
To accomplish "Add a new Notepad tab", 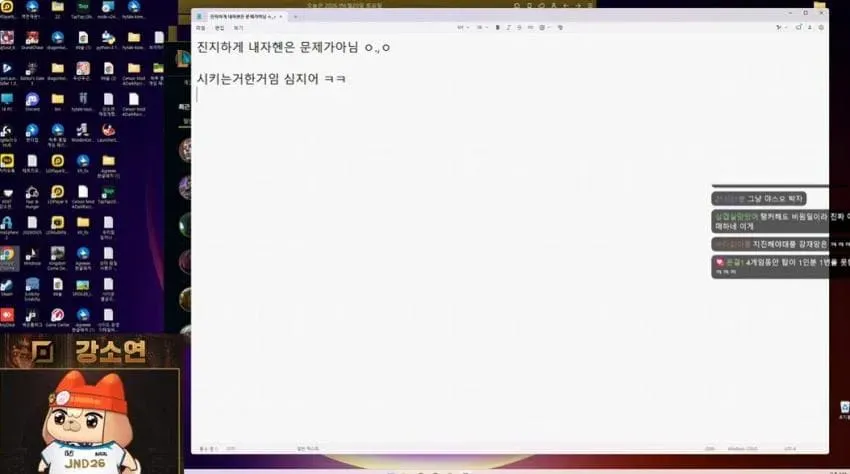I will coord(295,17).
